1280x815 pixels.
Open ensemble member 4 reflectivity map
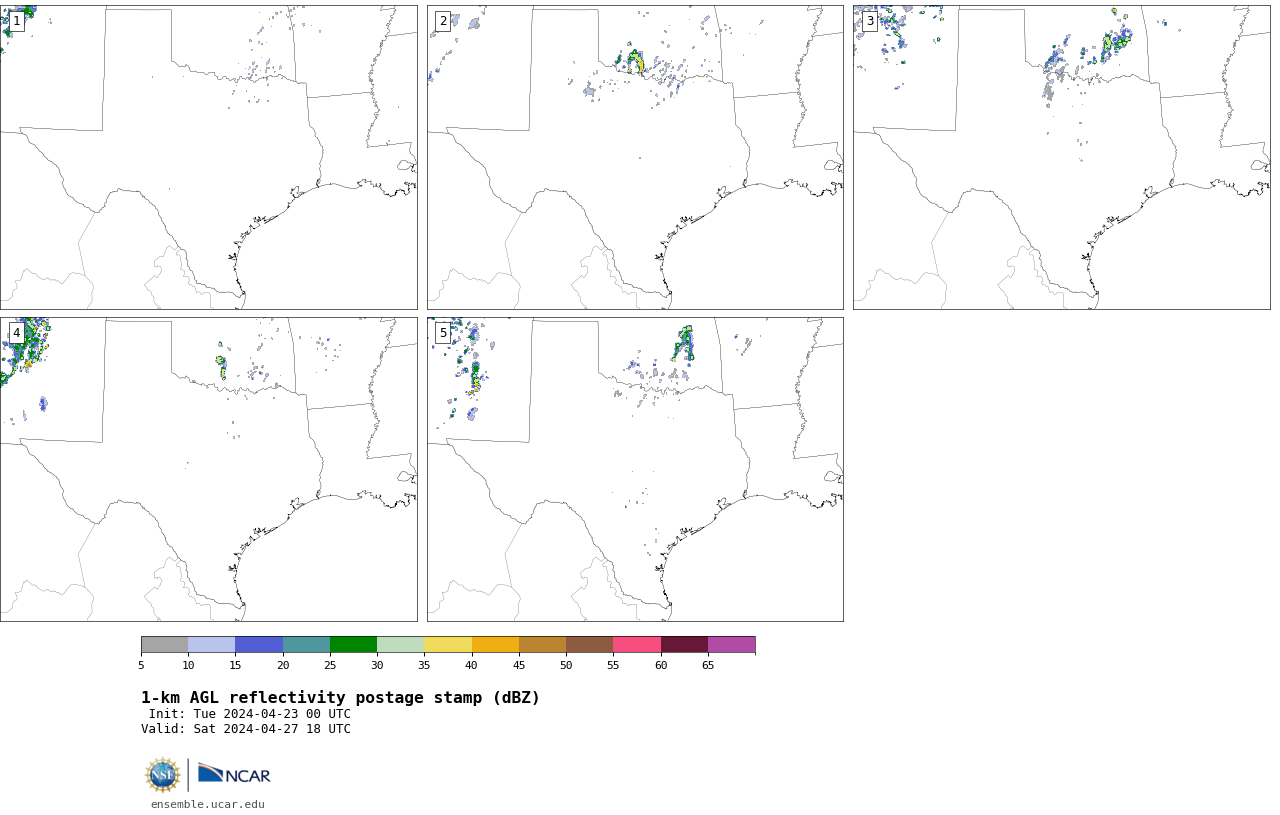(x=209, y=469)
